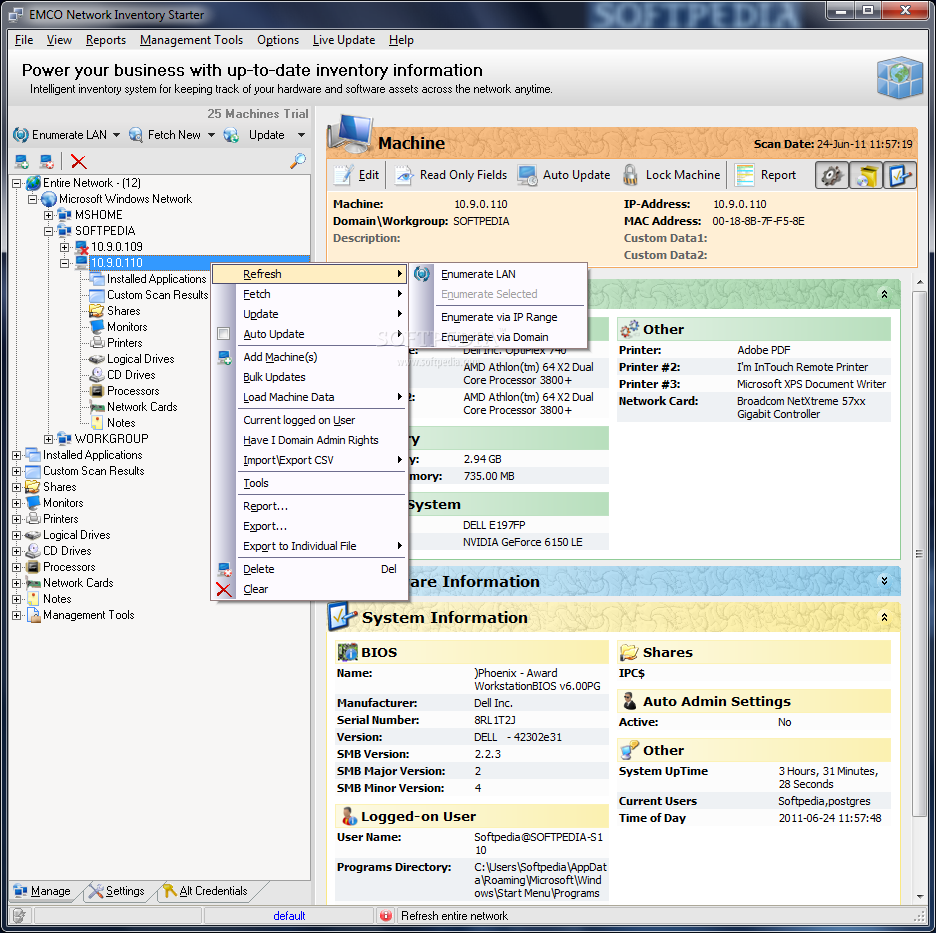Select the root CD Drives tree item
The width and height of the screenshot is (936, 933).
click(67, 551)
